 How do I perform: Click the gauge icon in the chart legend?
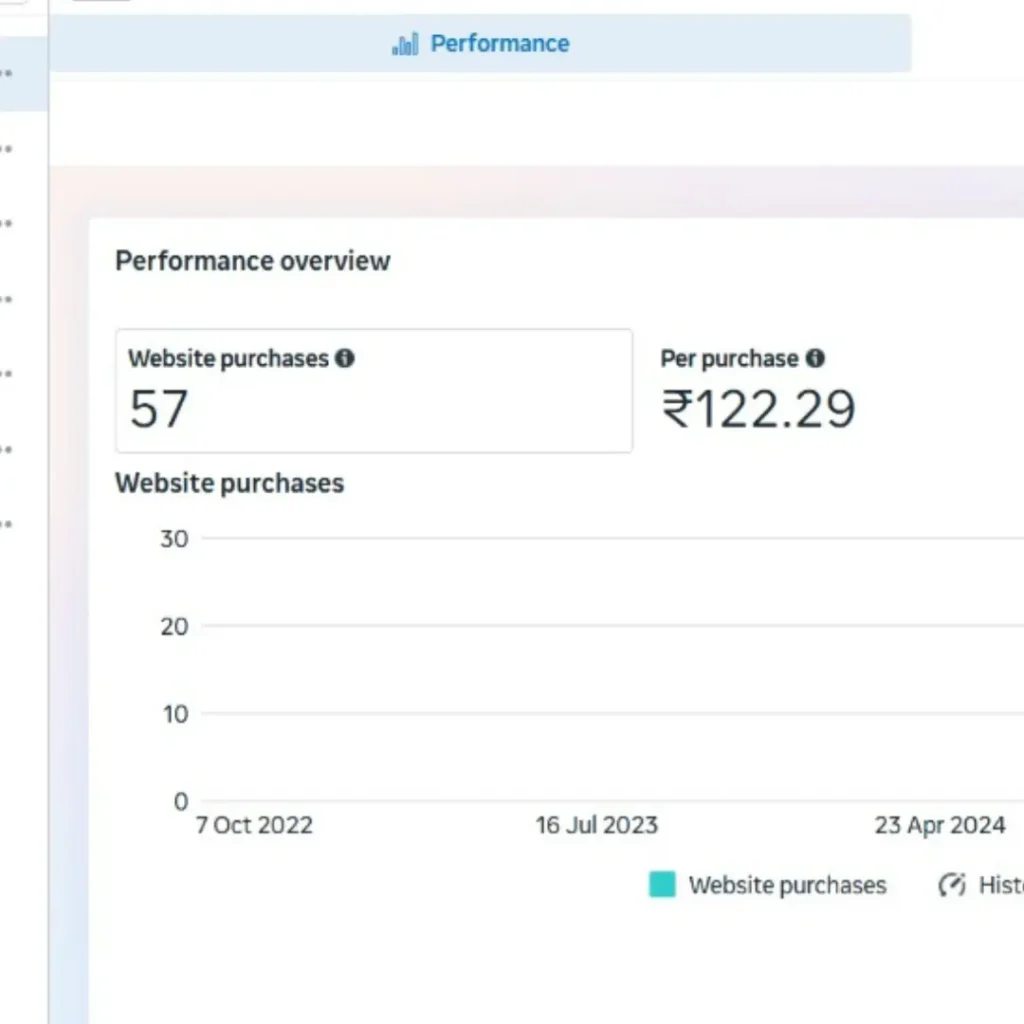coord(952,885)
